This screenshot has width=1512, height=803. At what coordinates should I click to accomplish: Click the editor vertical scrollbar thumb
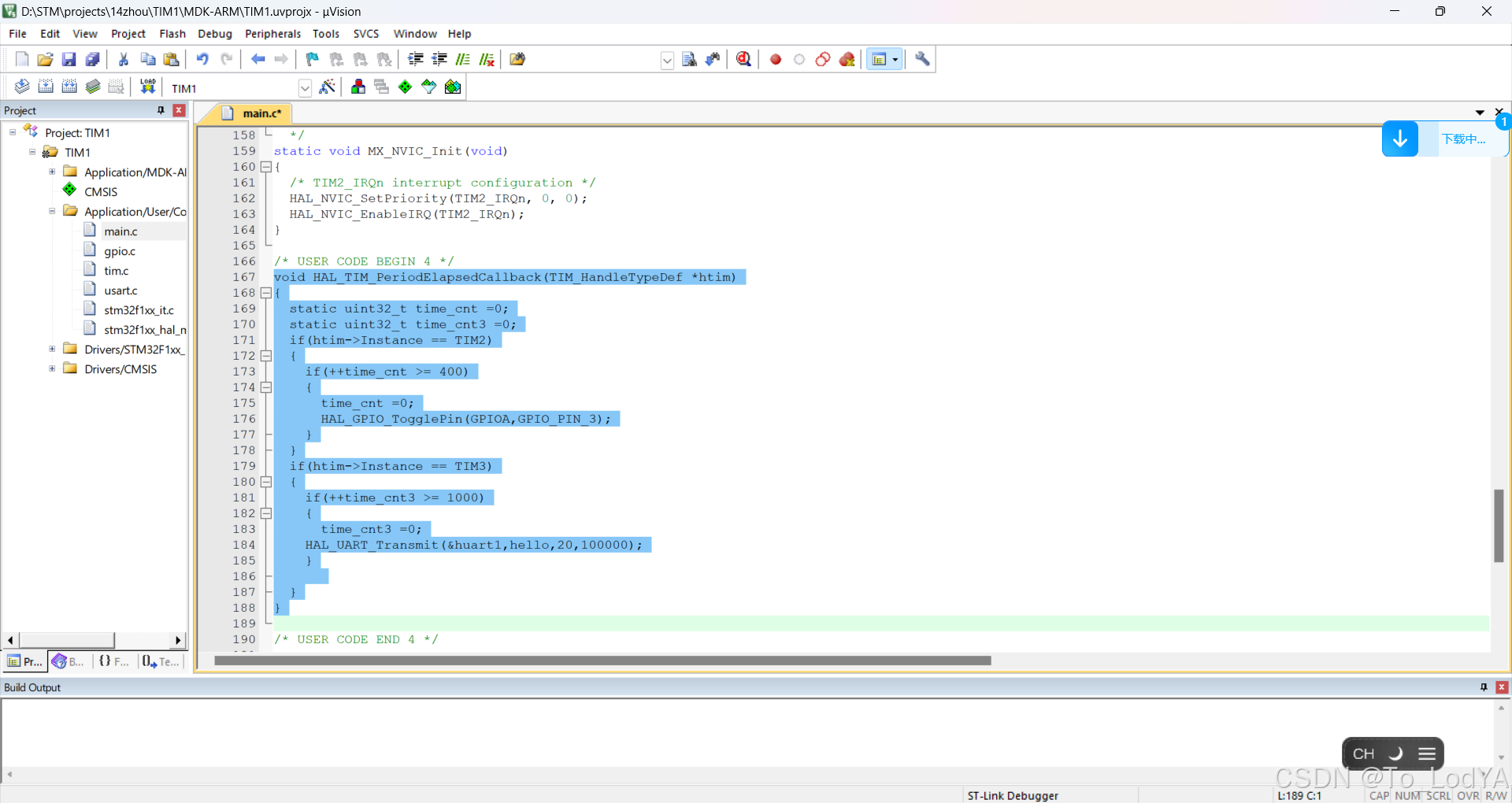[1499, 525]
